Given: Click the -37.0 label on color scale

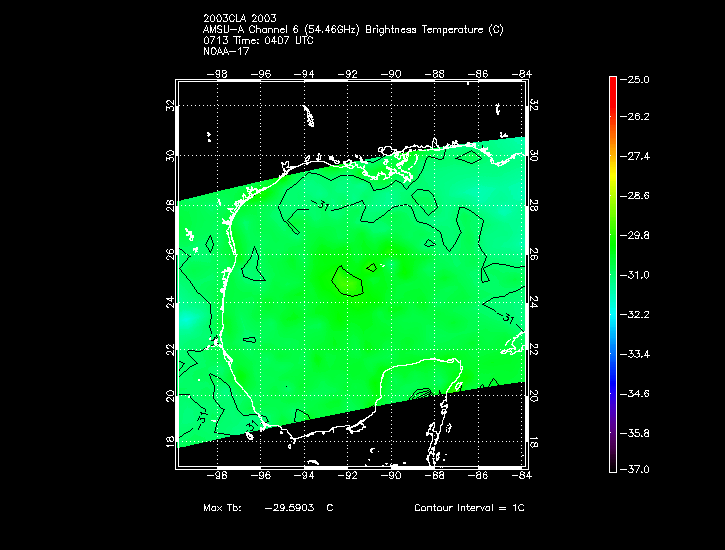Looking at the screenshot, I should click(635, 469).
